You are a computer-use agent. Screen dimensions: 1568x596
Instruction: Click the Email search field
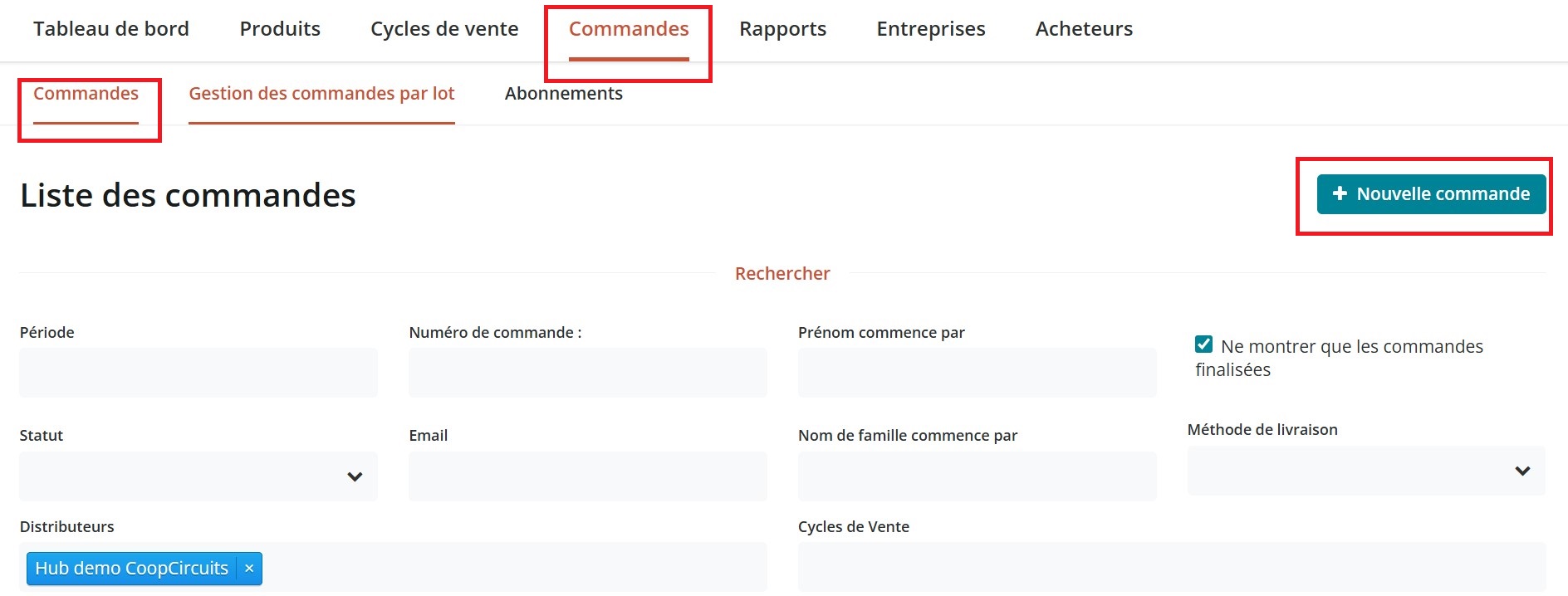587,476
